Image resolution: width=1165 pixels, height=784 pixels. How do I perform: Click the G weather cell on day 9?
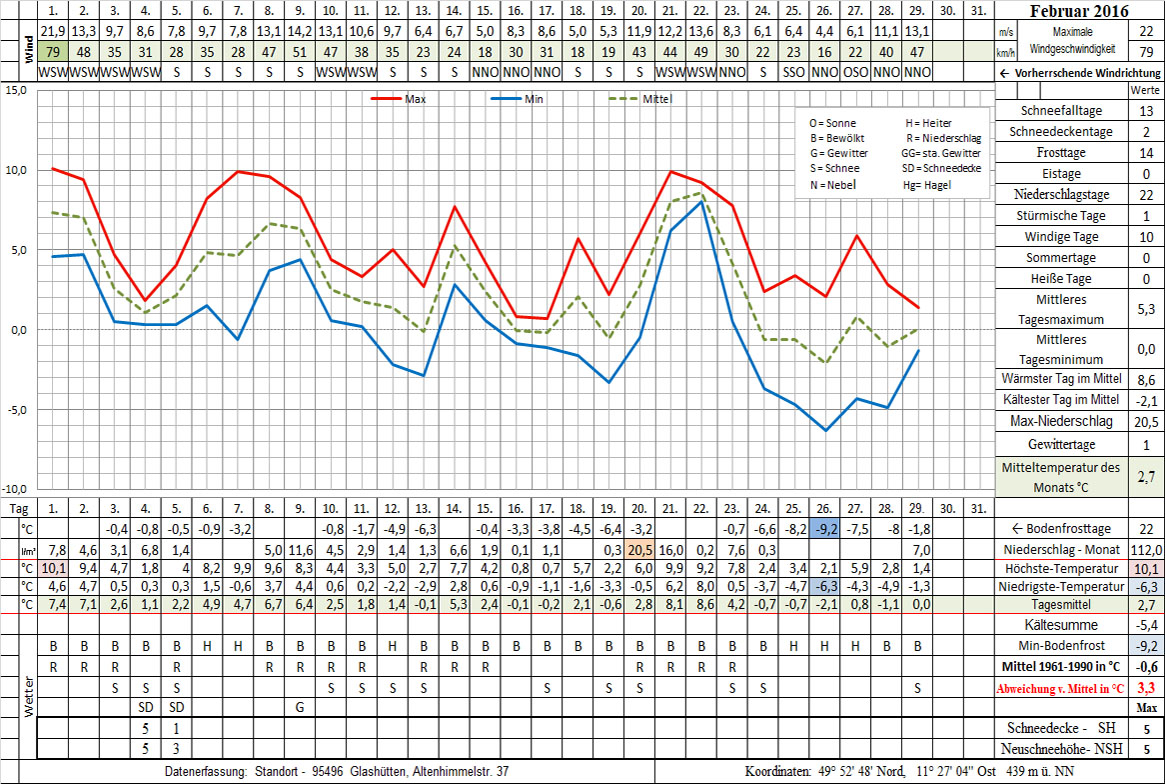pyautogui.click(x=299, y=707)
